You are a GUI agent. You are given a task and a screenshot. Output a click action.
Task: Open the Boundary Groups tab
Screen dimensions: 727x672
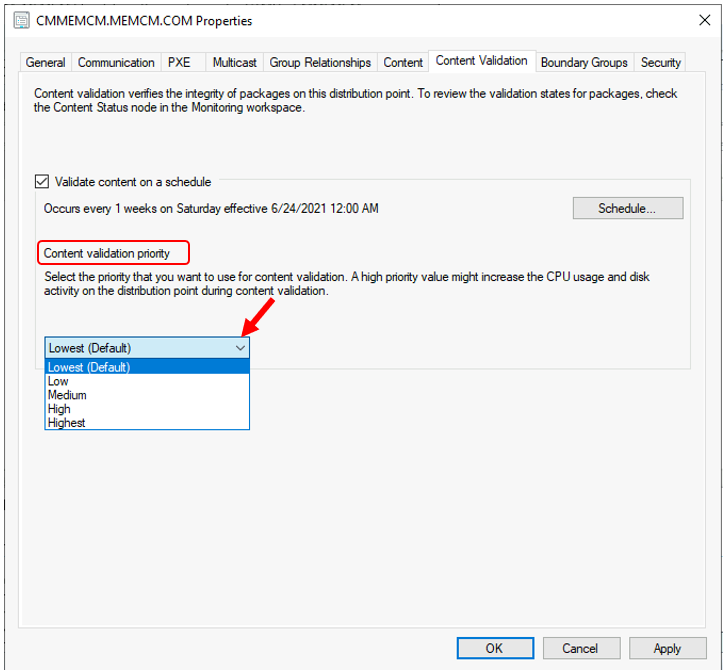tap(584, 62)
